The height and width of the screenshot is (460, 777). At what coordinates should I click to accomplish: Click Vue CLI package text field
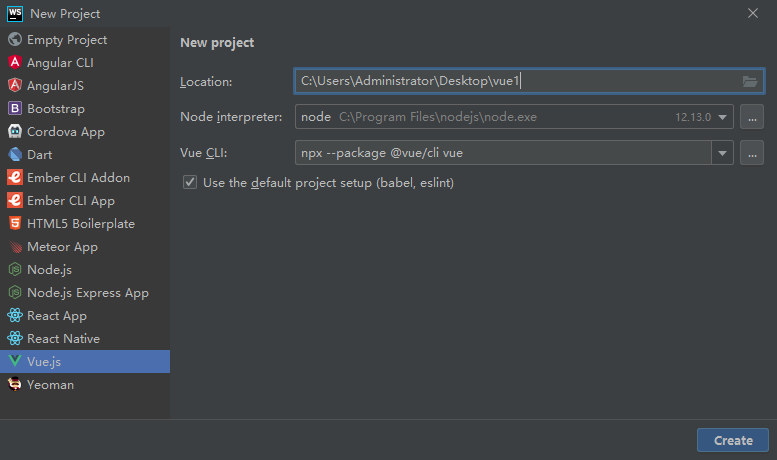click(503, 153)
